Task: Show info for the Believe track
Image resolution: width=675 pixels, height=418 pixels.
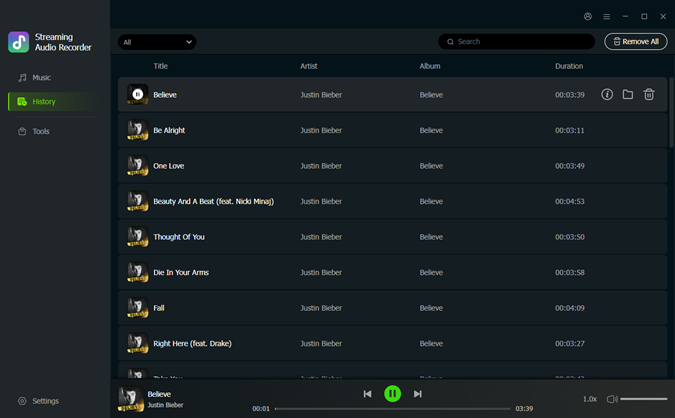Action: click(607, 94)
